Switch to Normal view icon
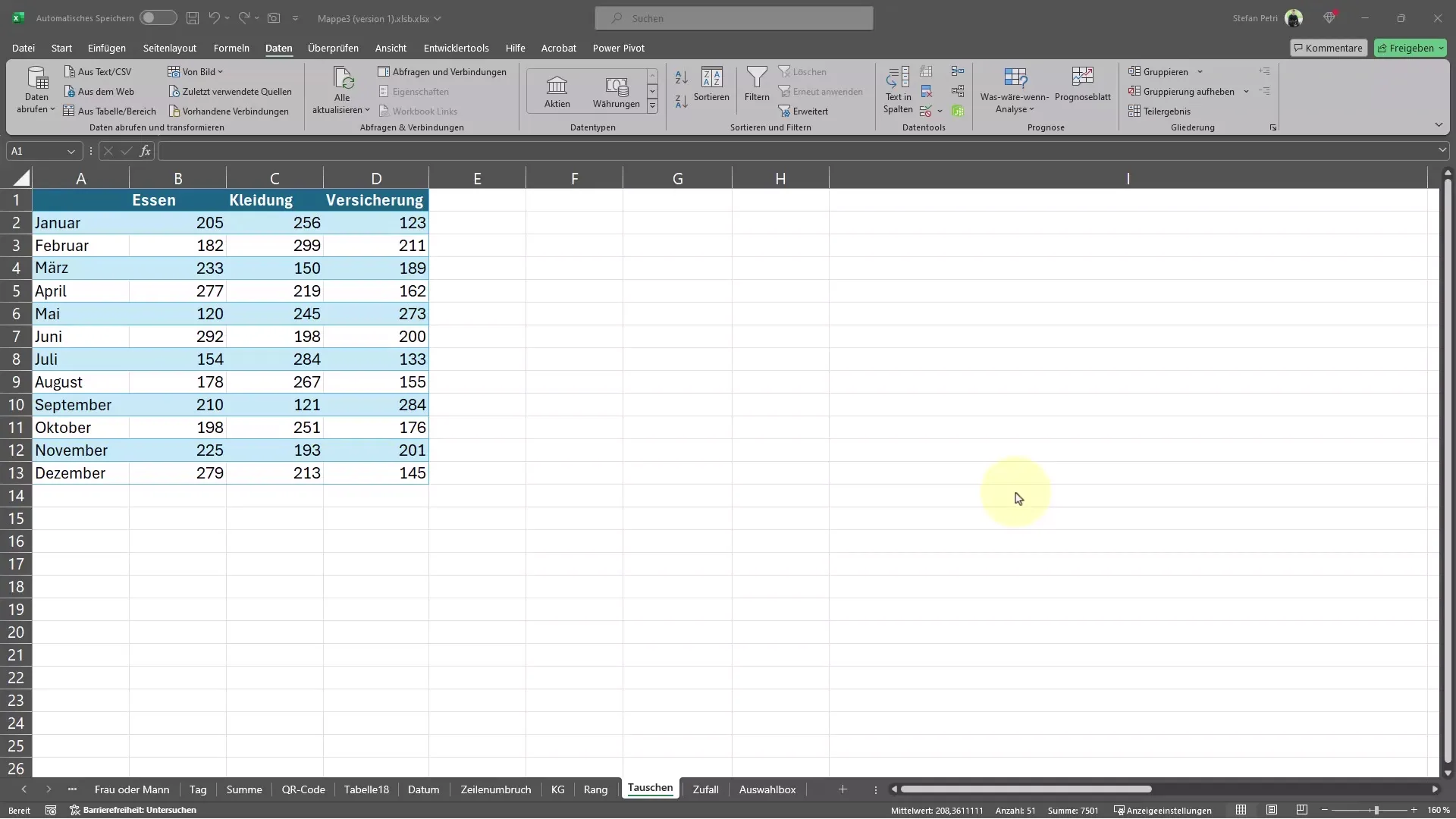 tap(1241, 810)
